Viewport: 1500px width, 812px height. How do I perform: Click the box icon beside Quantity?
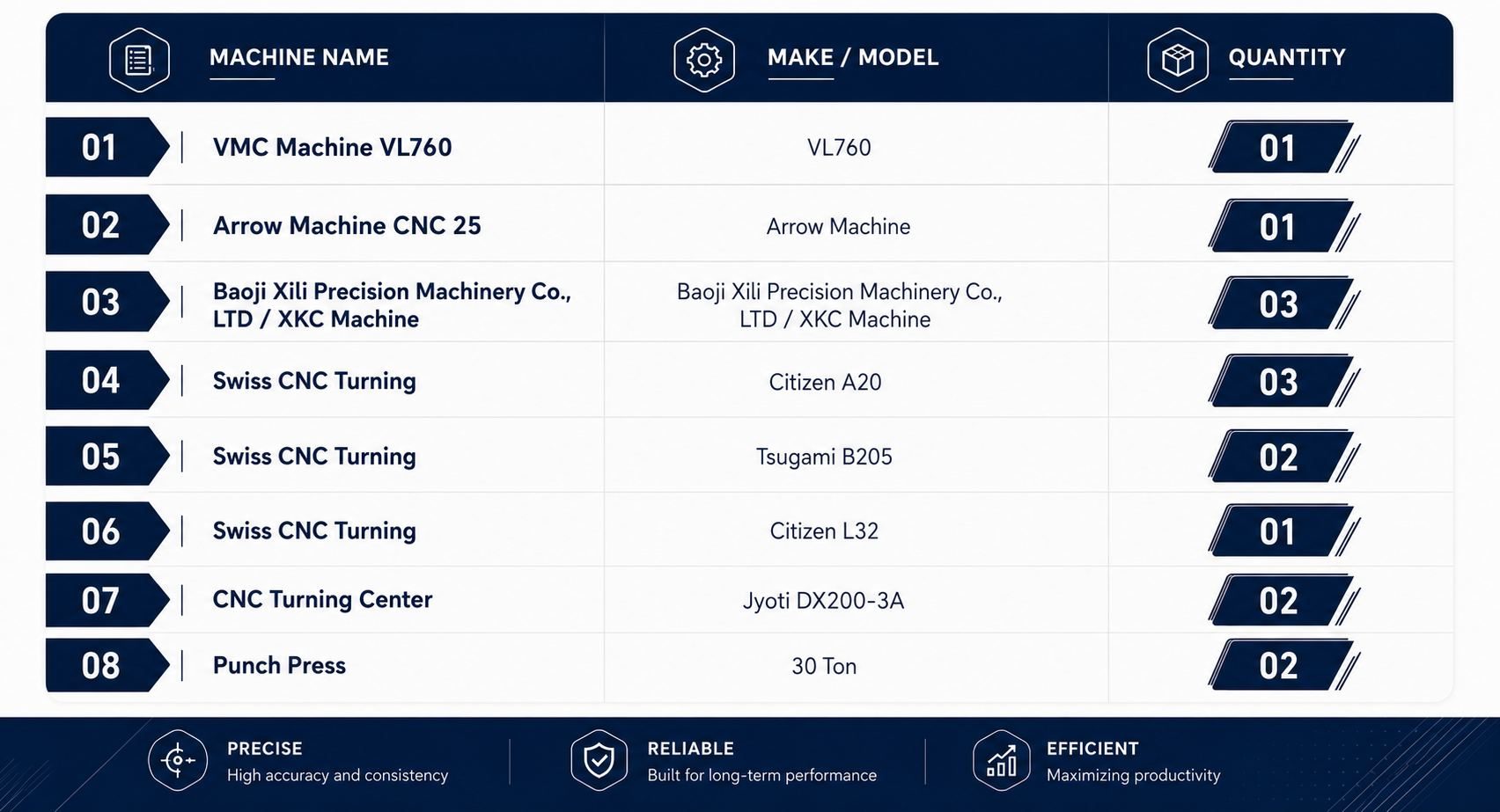click(1178, 60)
